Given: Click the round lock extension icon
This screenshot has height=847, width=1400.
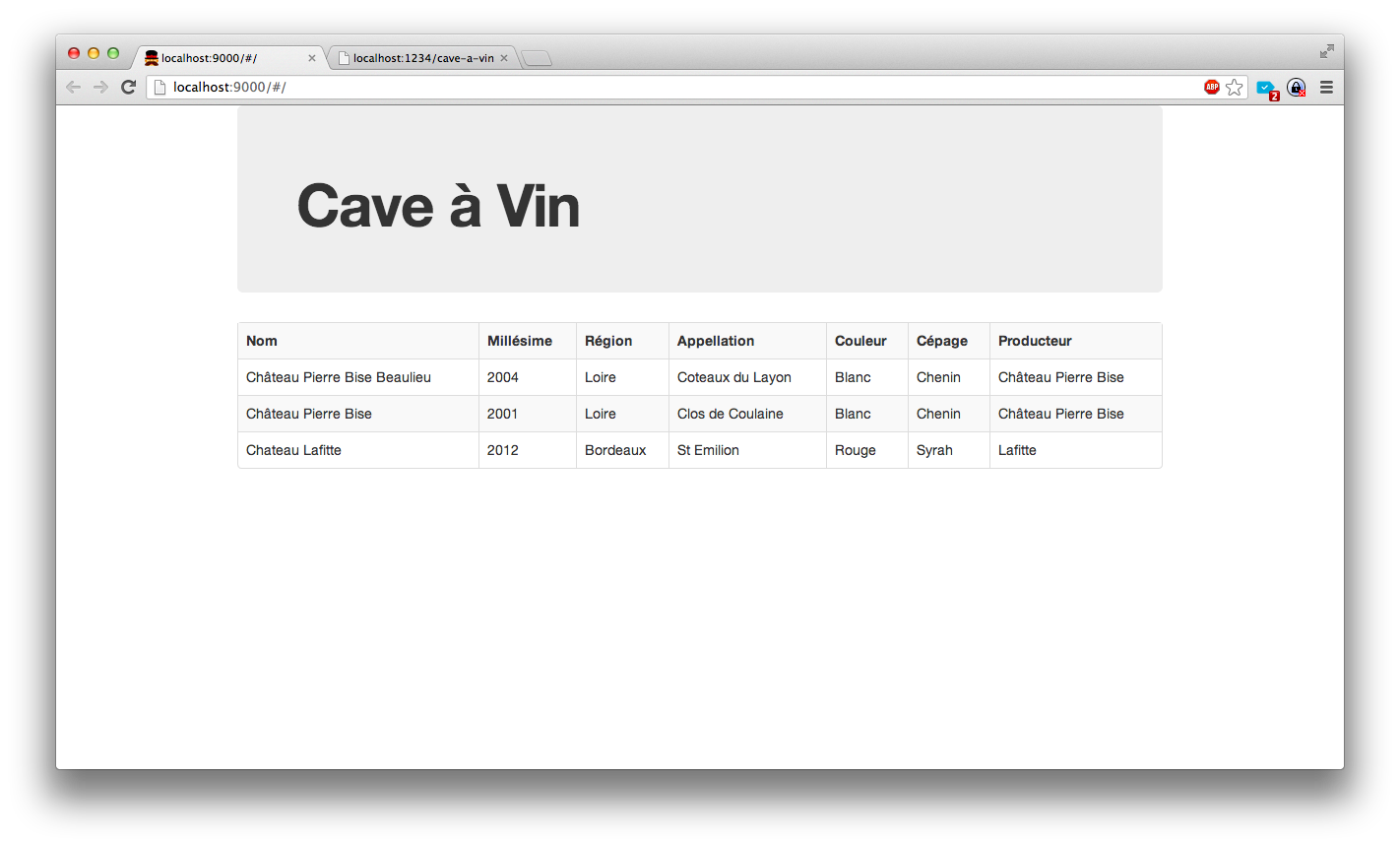Looking at the screenshot, I should tap(1297, 87).
